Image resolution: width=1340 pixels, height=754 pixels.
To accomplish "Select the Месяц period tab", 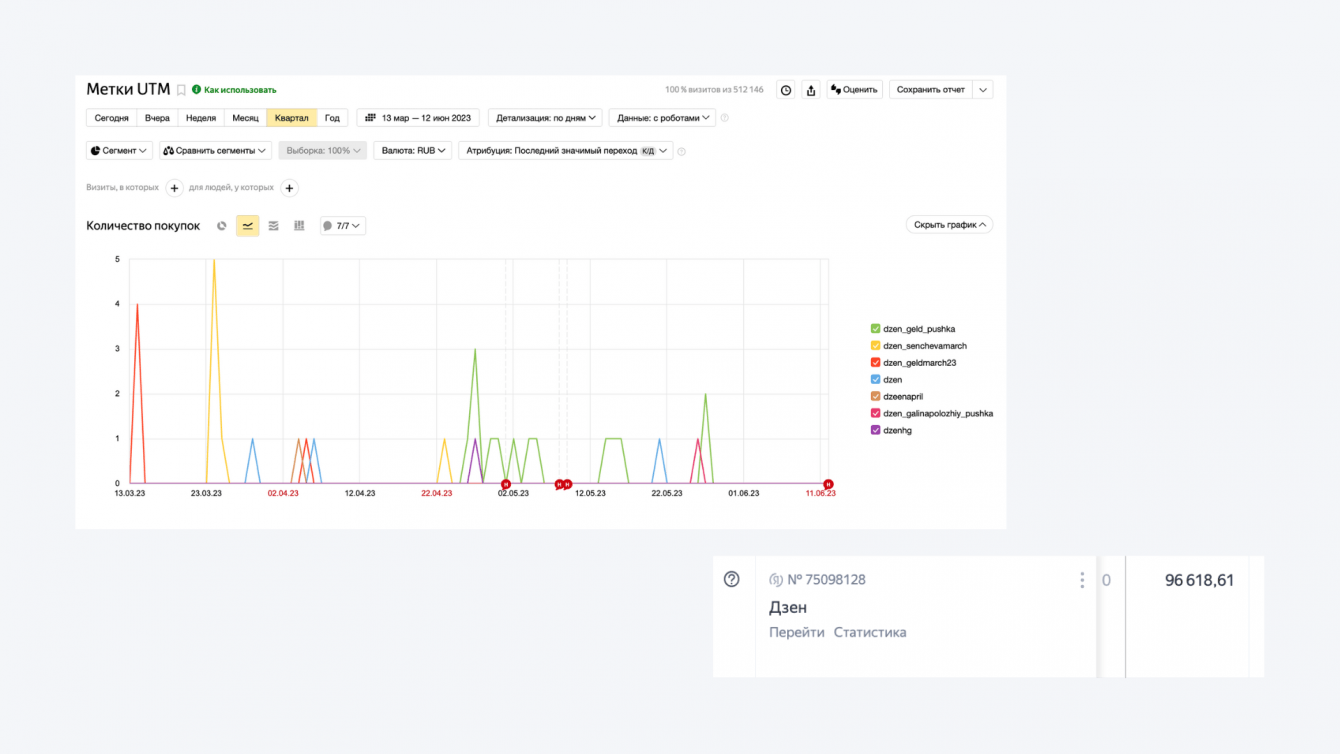I will [x=245, y=118].
